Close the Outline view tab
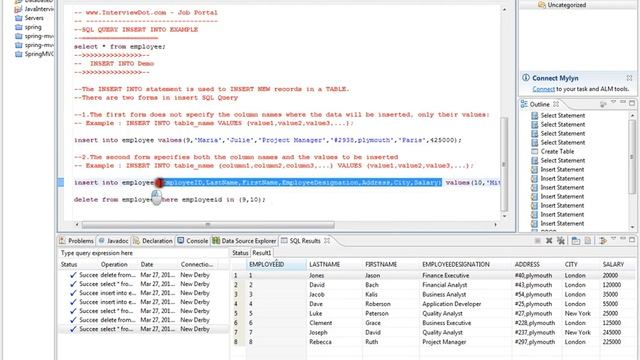 556,104
